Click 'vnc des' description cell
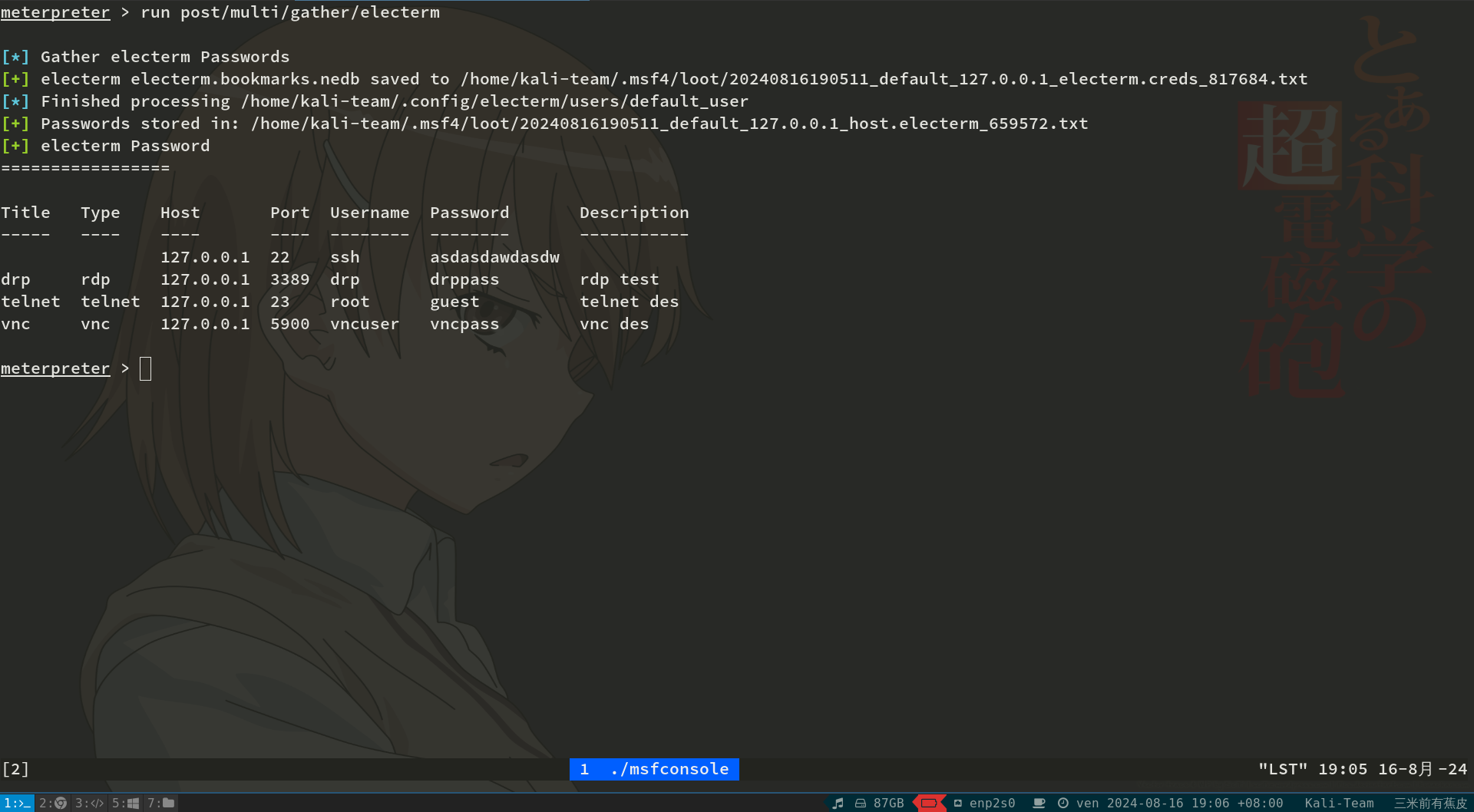 pos(614,324)
